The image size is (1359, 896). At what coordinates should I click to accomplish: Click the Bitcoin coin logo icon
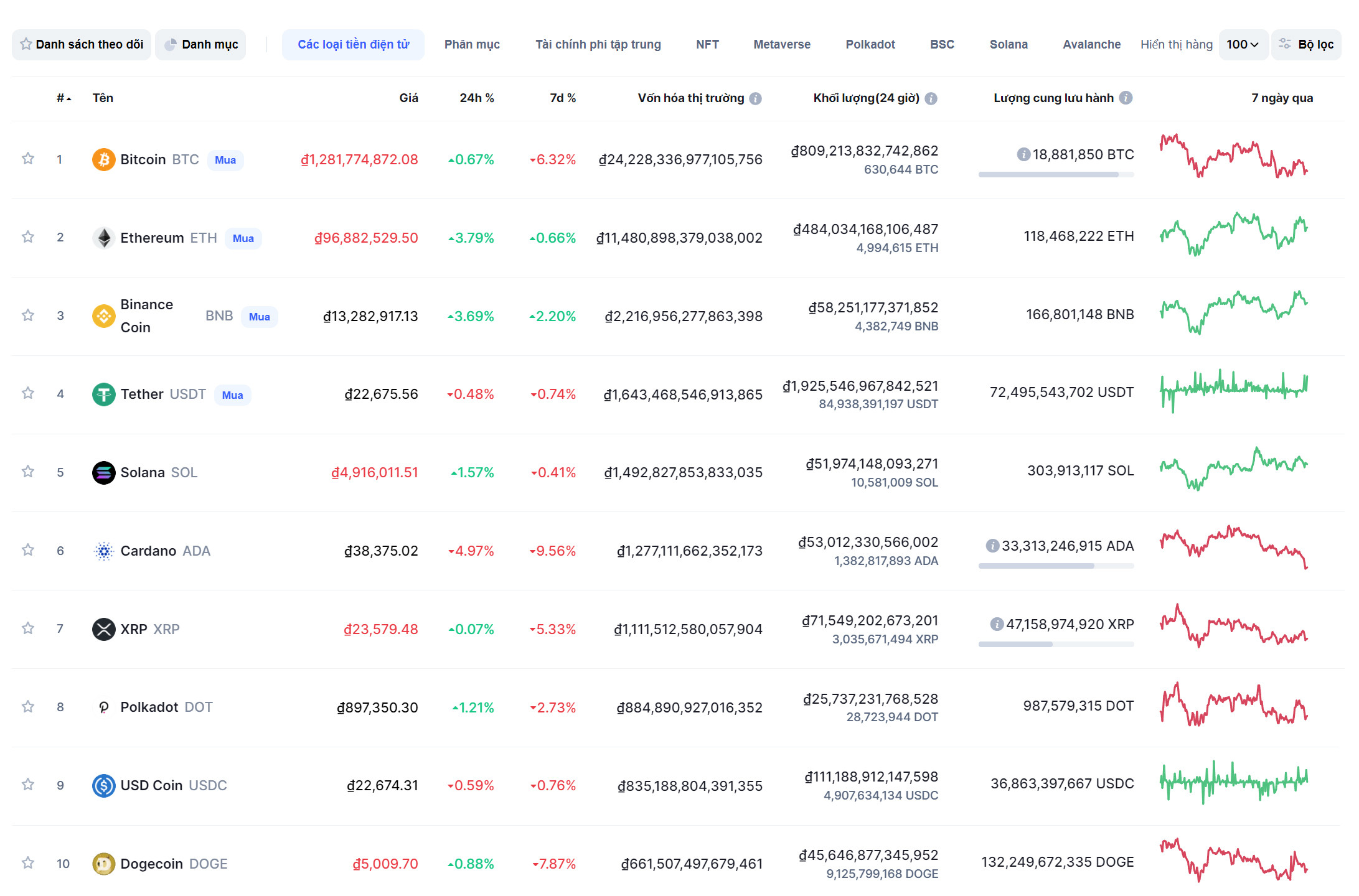[103, 159]
